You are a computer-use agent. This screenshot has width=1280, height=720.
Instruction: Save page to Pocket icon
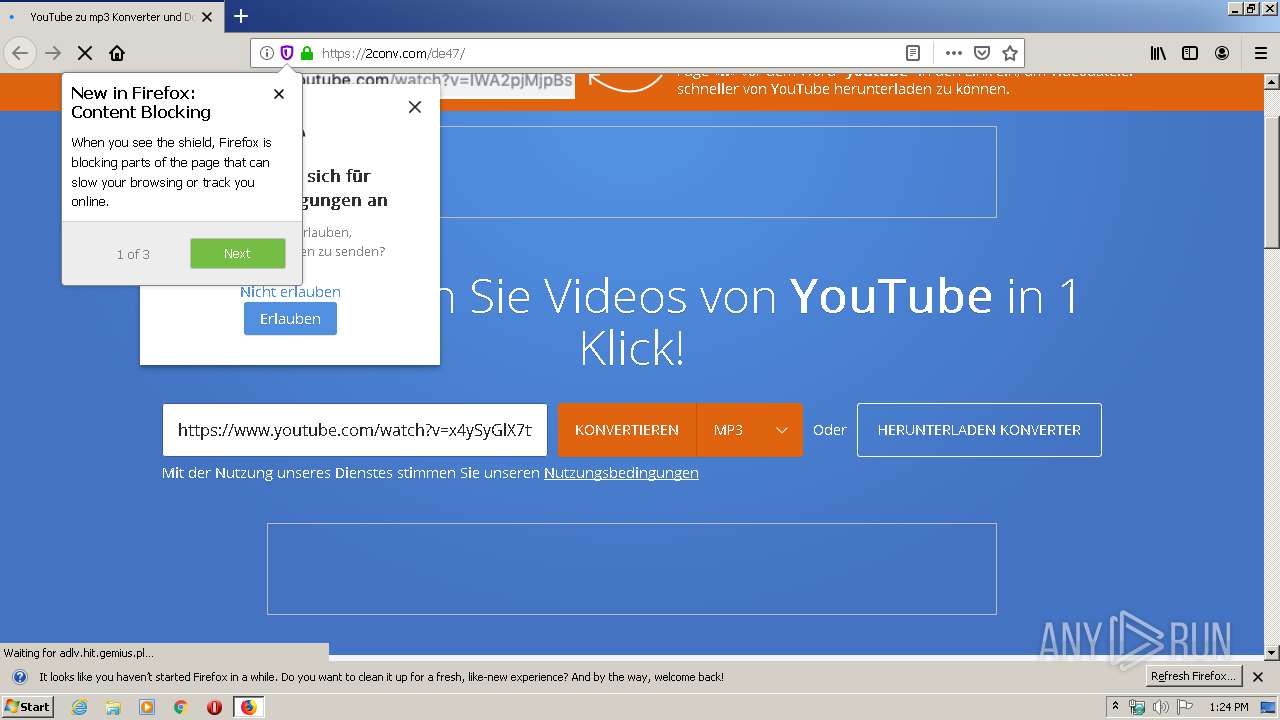coord(982,53)
